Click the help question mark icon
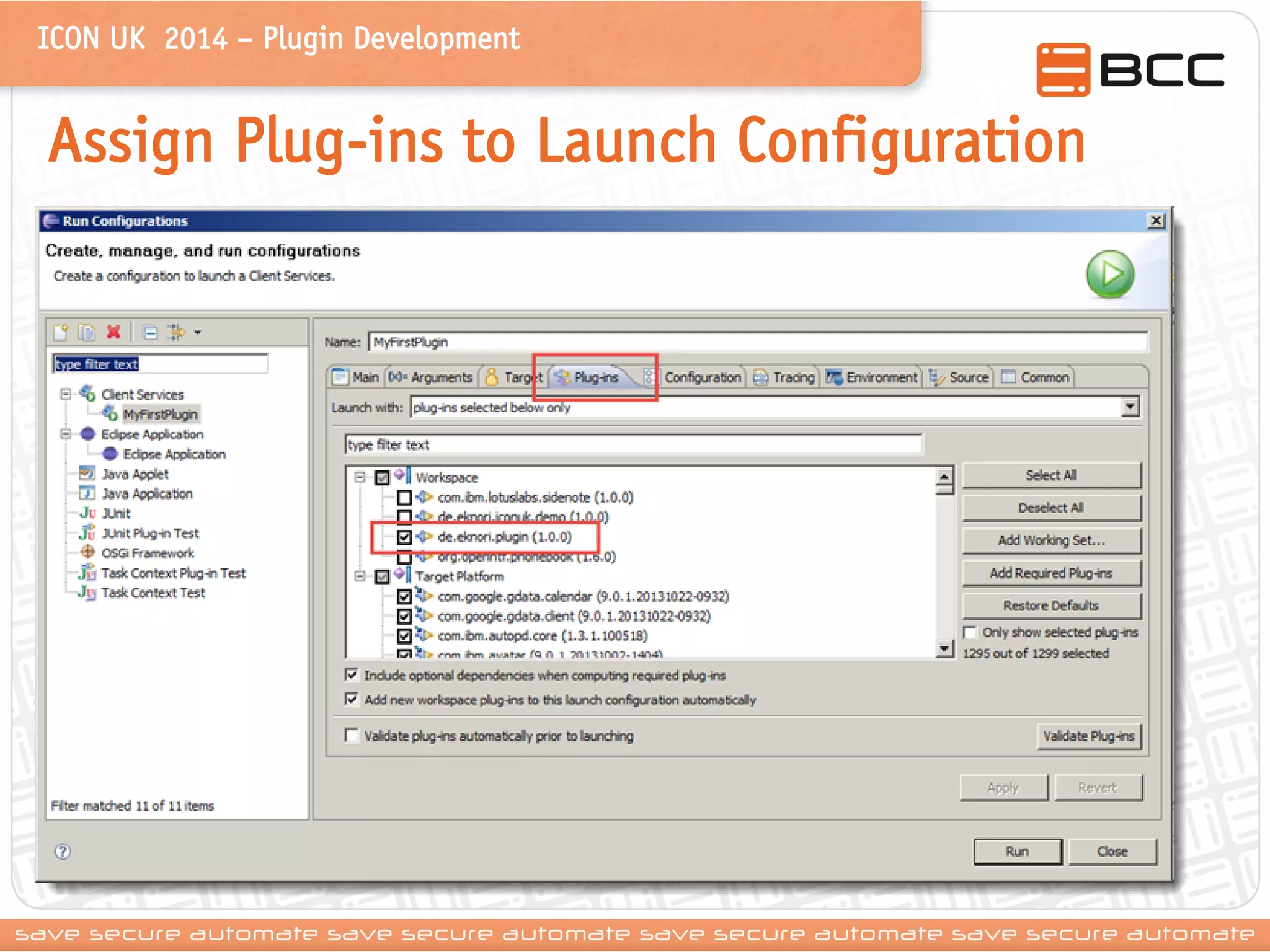 click(63, 851)
